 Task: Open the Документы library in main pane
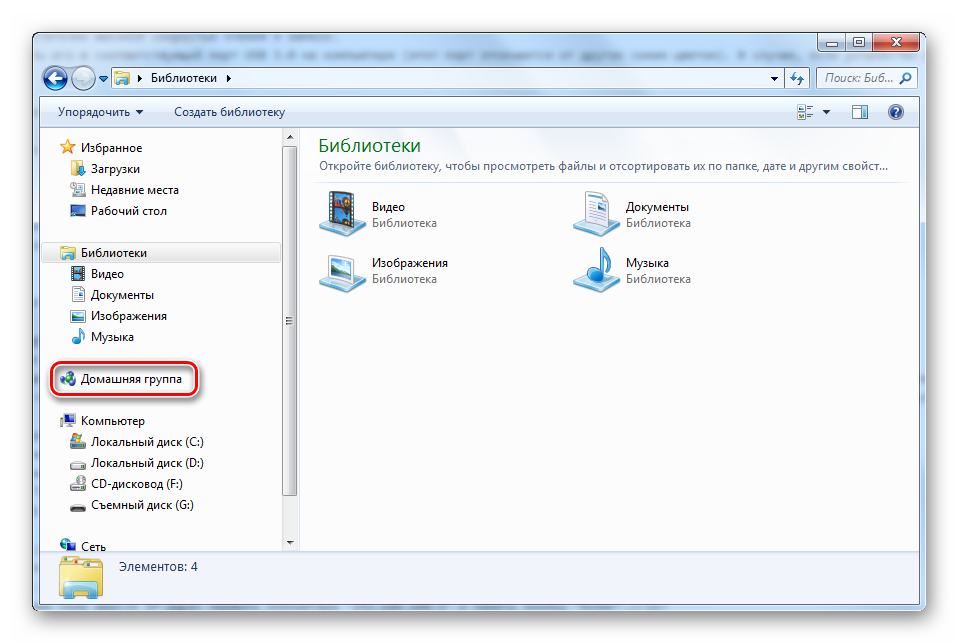(597, 214)
